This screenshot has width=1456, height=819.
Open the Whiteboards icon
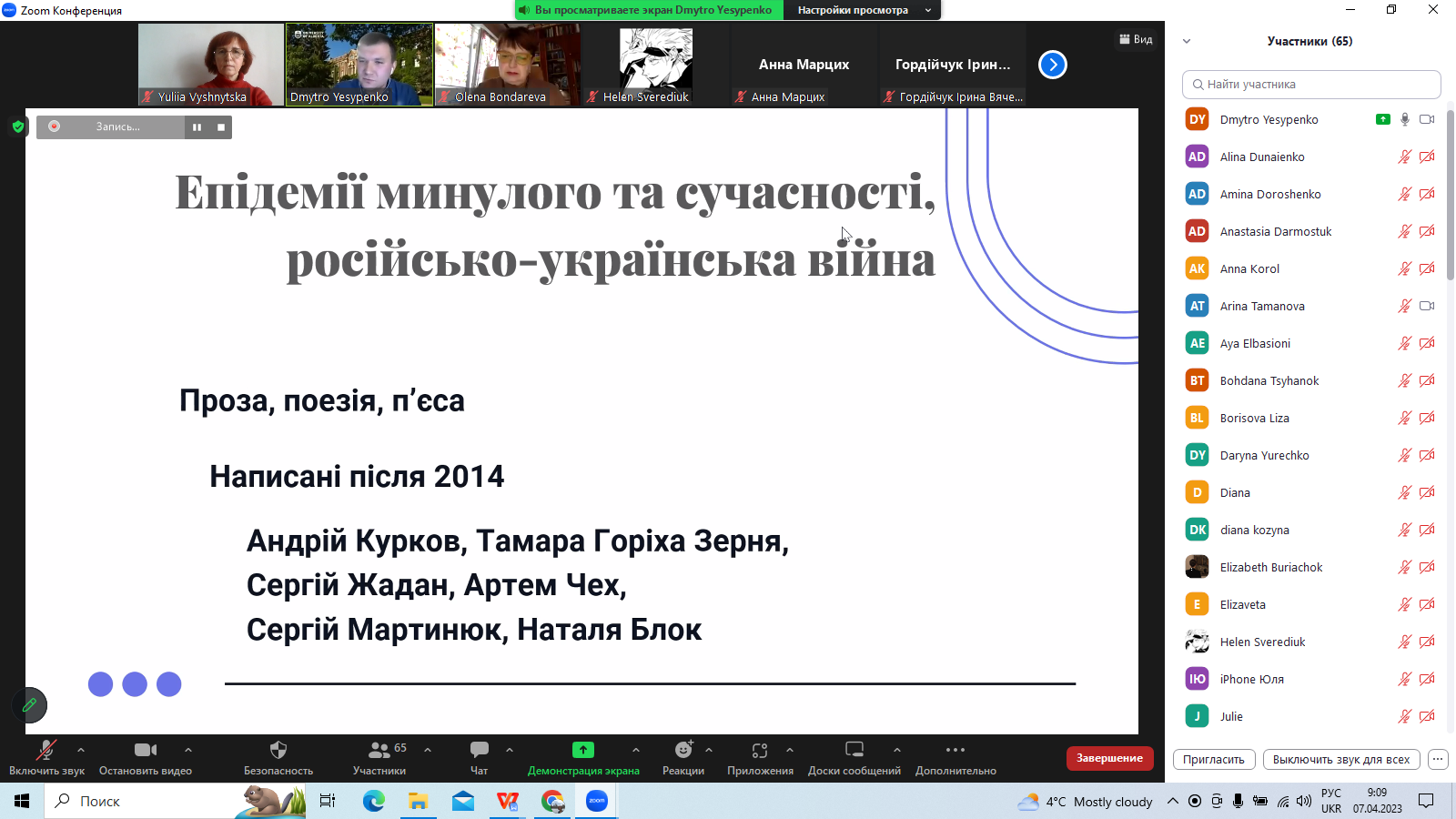(x=854, y=751)
